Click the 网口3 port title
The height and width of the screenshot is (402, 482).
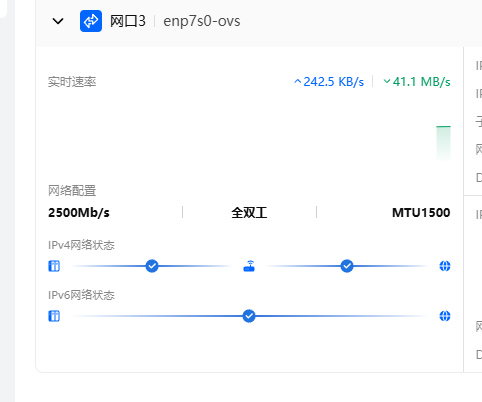[x=128, y=21]
